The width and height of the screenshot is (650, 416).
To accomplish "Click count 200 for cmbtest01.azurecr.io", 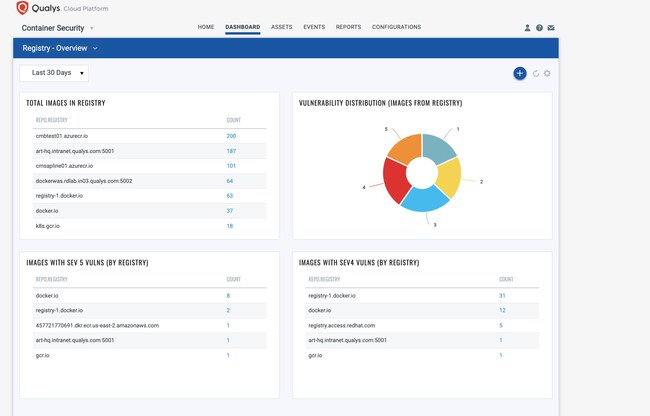I will [x=231, y=136].
